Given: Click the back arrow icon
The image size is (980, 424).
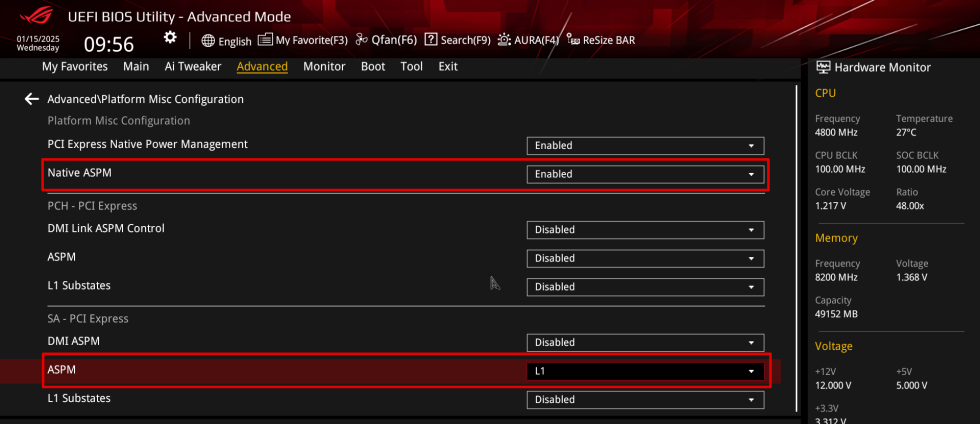Looking at the screenshot, I should 32,99.
